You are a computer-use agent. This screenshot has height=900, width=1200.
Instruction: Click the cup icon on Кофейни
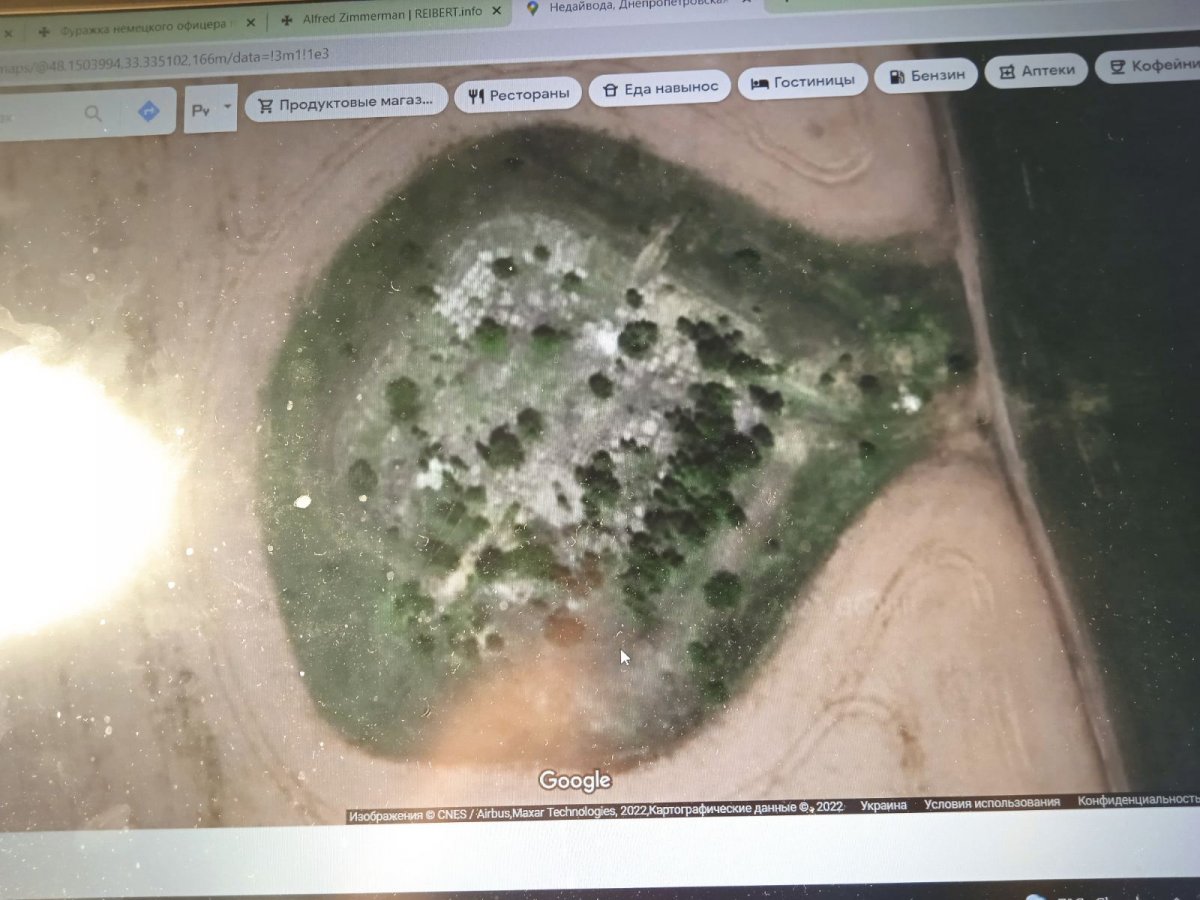(1117, 67)
